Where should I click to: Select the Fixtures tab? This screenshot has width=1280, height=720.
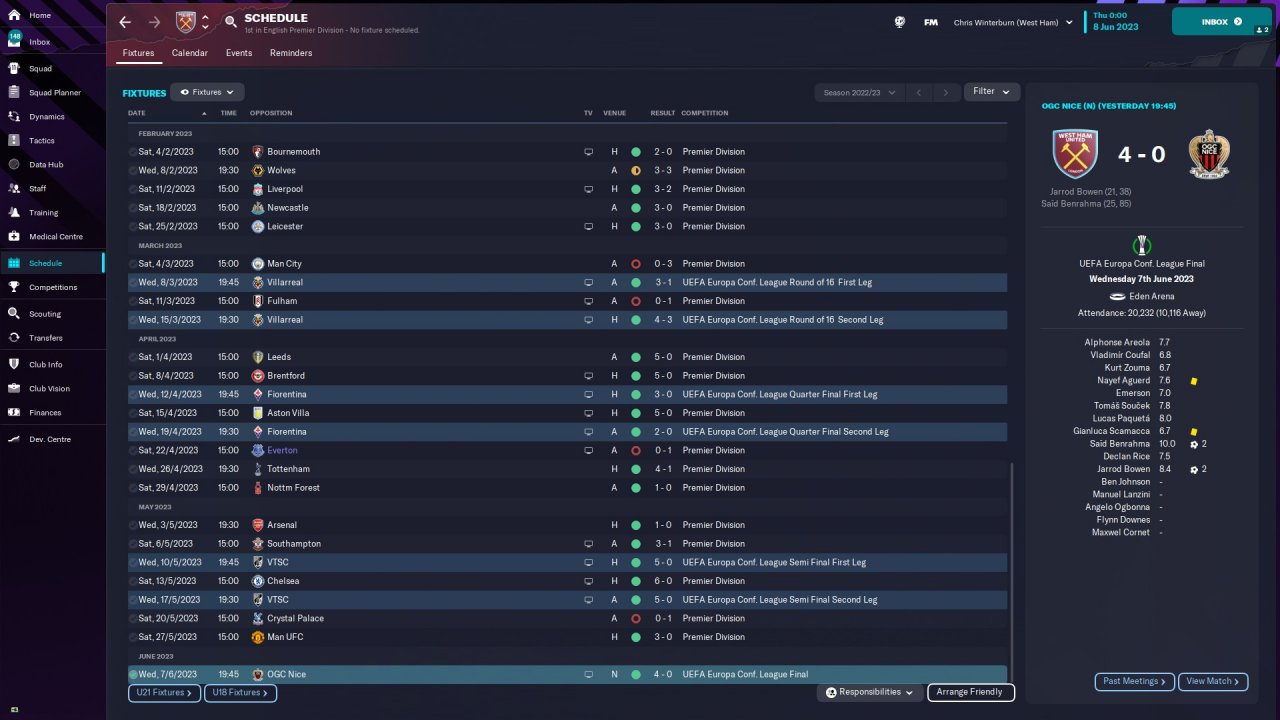(138, 53)
